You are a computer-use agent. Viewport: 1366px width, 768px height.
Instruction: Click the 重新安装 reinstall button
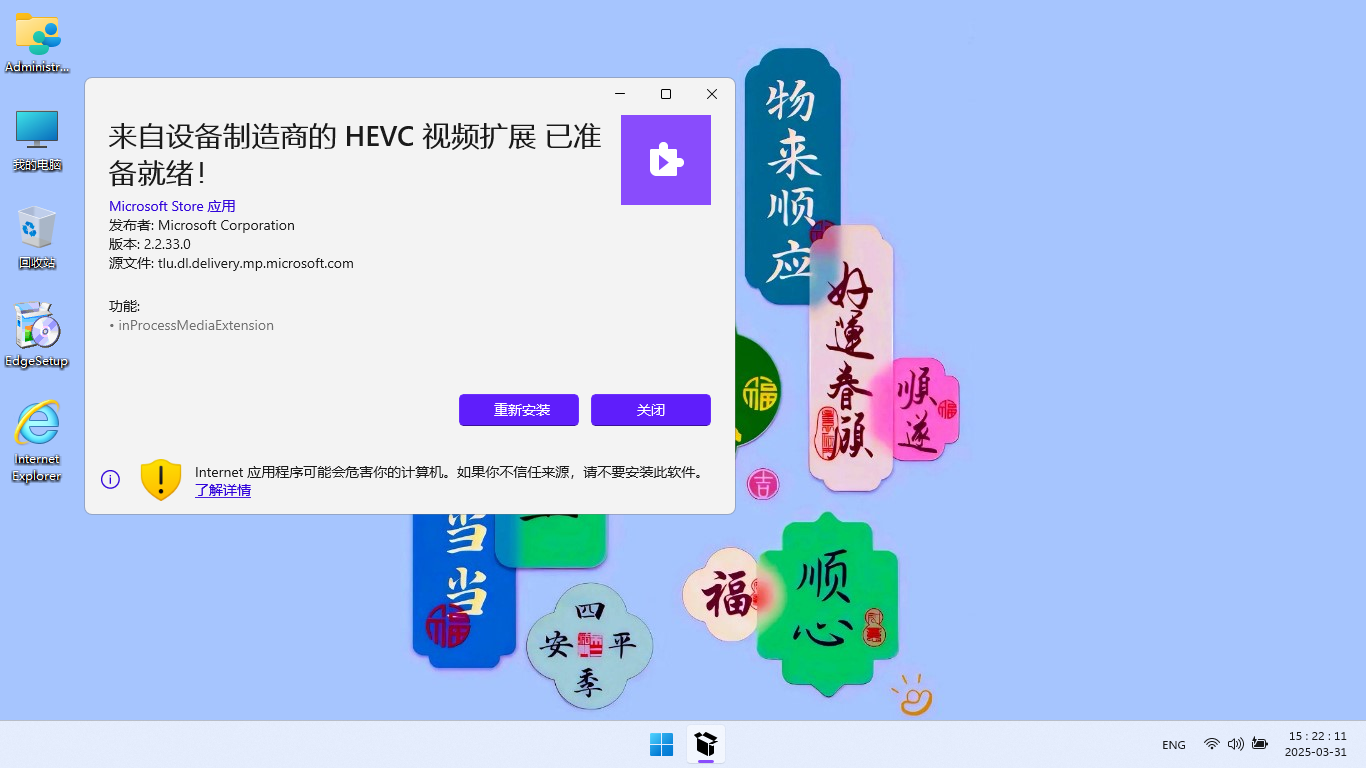[519, 410]
